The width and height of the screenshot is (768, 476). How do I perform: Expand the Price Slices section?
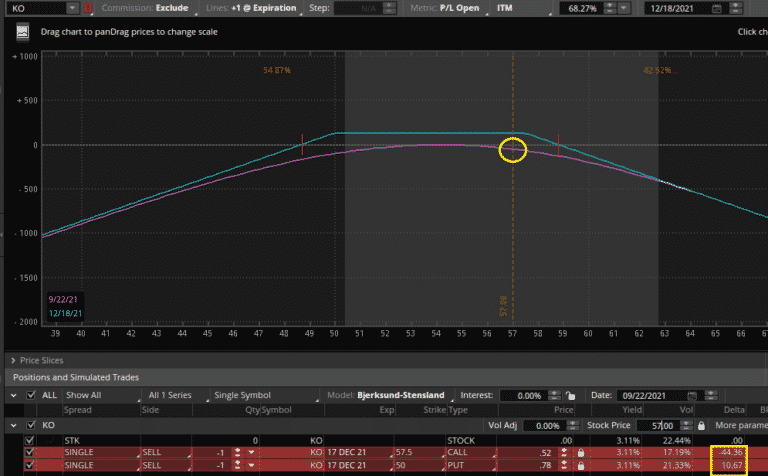pyautogui.click(x=13, y=359)
